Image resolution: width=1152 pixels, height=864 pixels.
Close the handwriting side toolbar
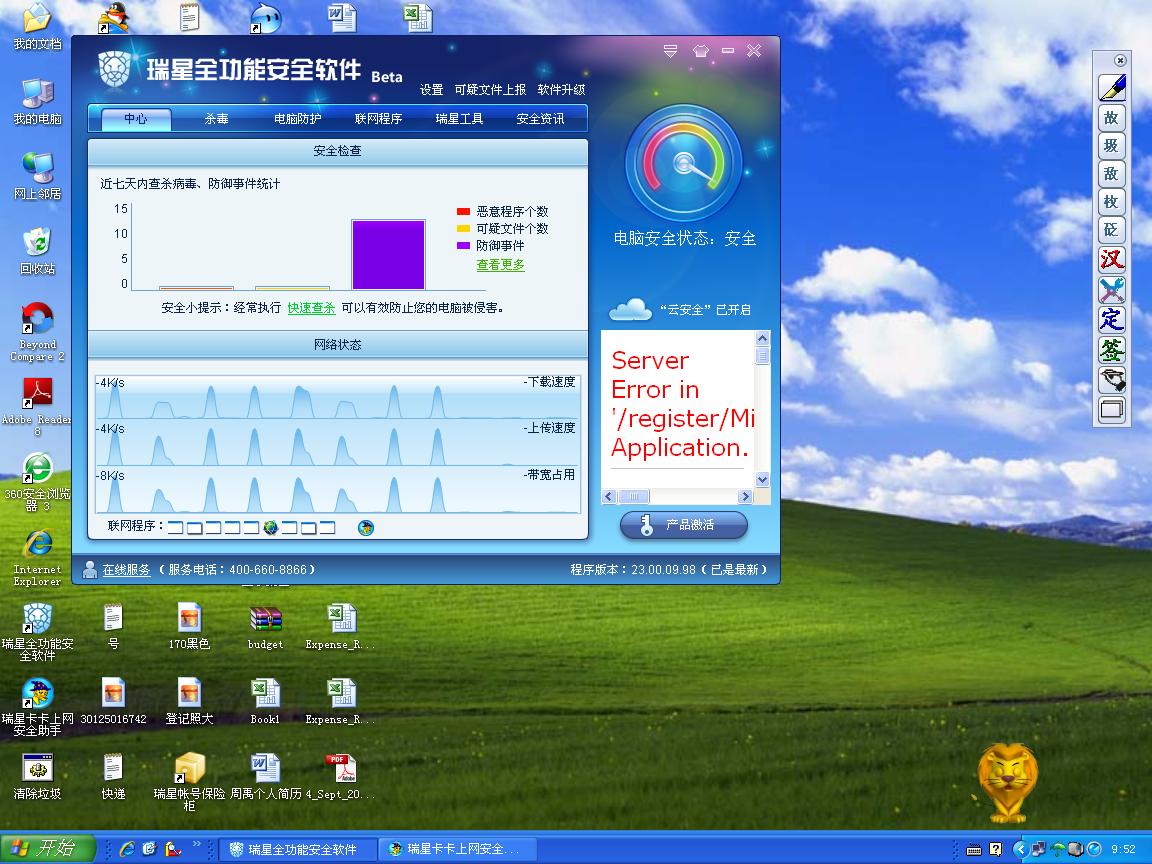point(1120,60)
